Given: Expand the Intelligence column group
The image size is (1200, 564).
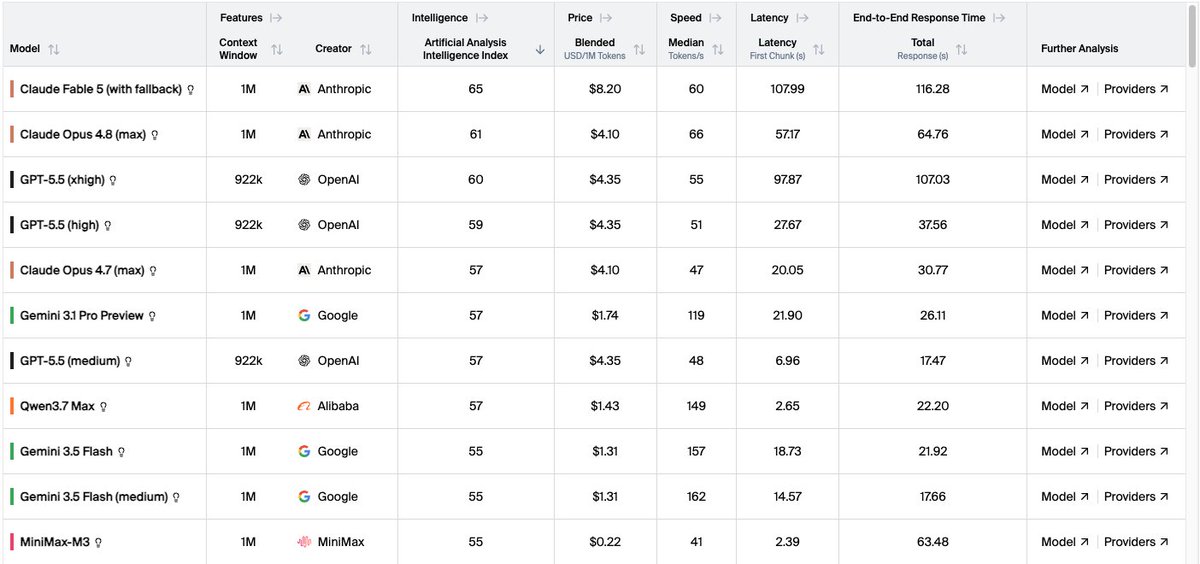Looking at the screenshot, I should click(x=482, y=18).
